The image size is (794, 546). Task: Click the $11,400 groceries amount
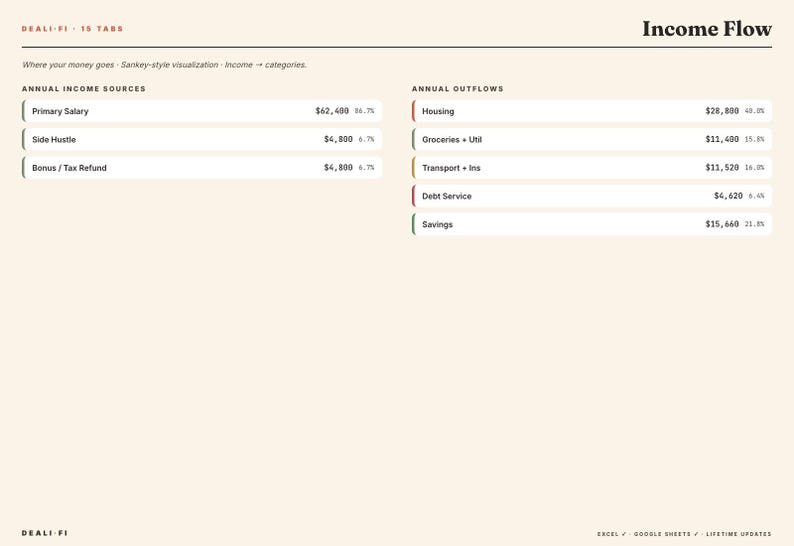(x=722, y=139)
